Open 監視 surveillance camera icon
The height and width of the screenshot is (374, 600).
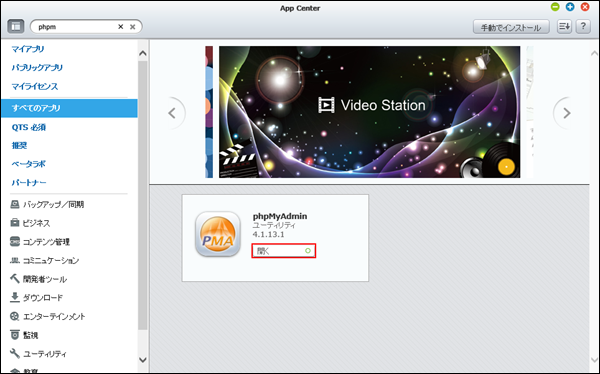pyautogui.click(x=15, y=335)
